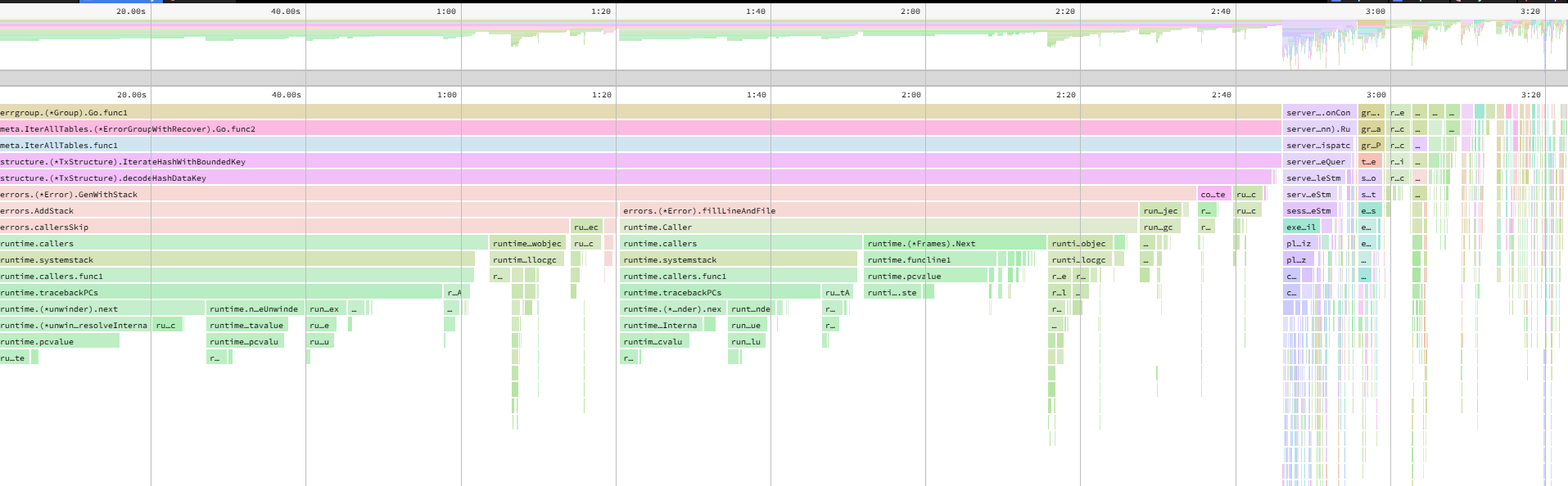This screenshot has height=486, width=1568.
Task: Select the runtime.(*…nder).nex frame
Action: (x=673, y=308)
